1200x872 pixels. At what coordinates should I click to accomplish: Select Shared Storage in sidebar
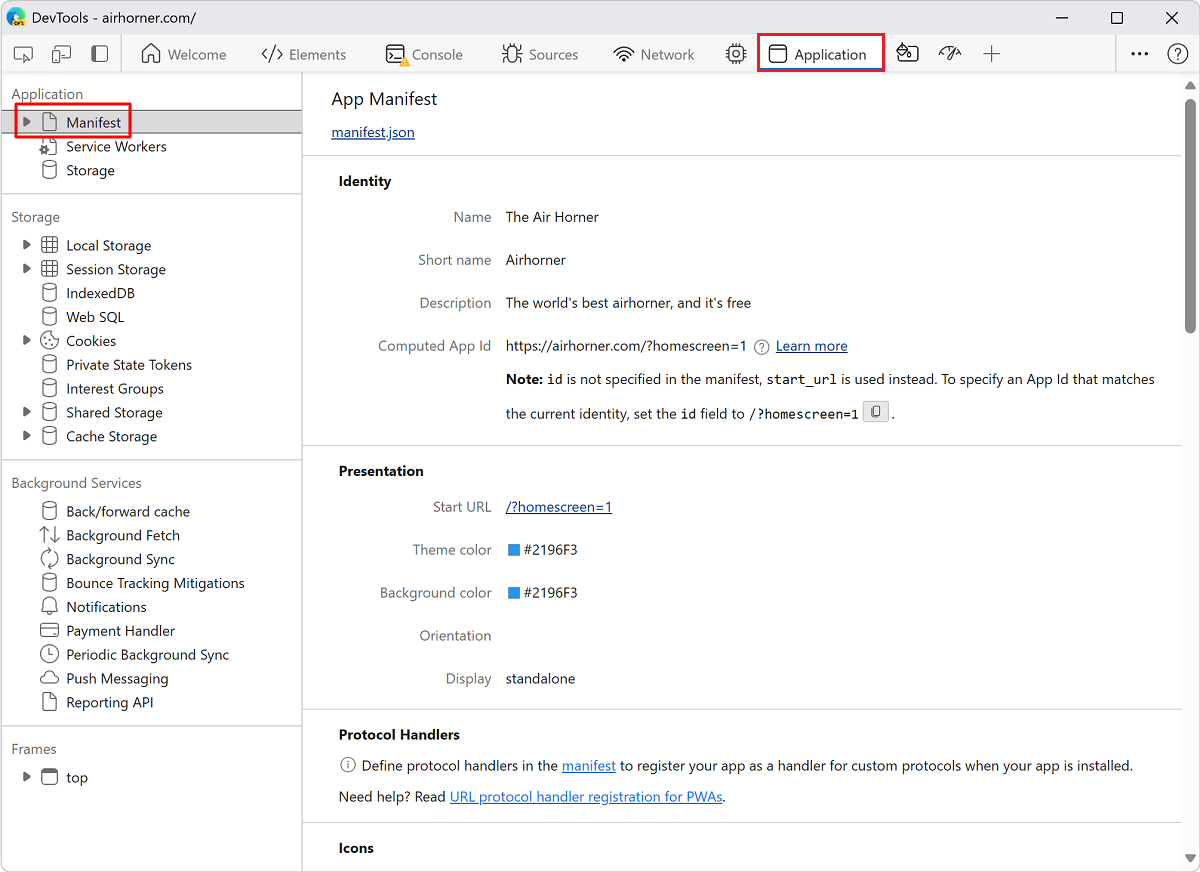pyautogui.click(x=114, y=412)
